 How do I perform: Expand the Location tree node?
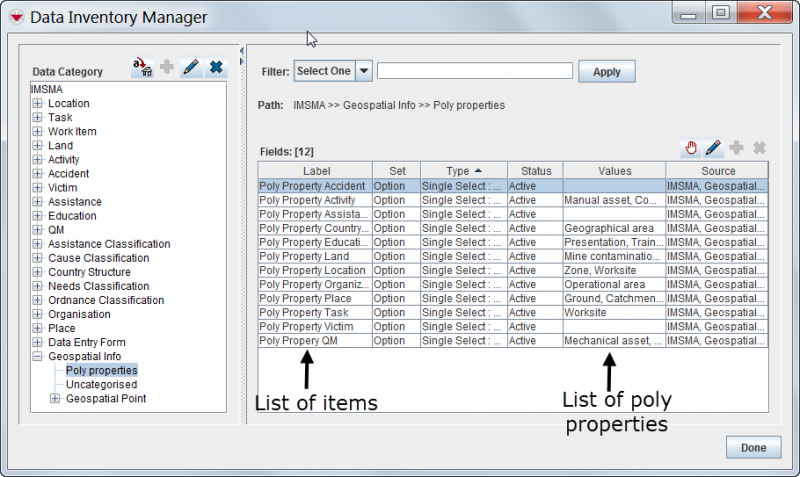click(x=38, y=103)
